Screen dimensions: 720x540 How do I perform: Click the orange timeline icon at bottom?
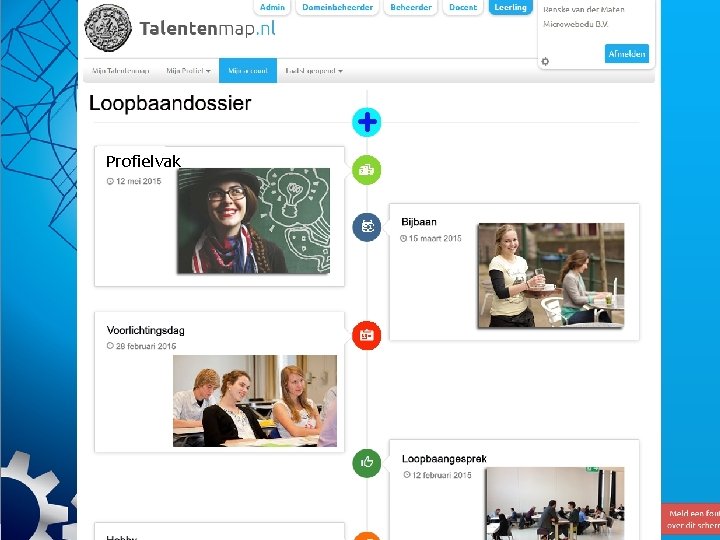click(x=366, y=536)
